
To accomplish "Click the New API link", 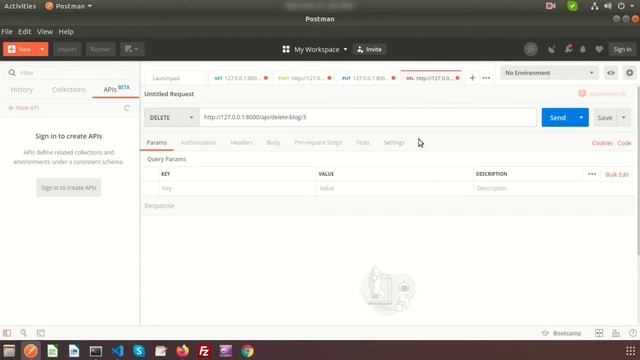I will (24, 108).
